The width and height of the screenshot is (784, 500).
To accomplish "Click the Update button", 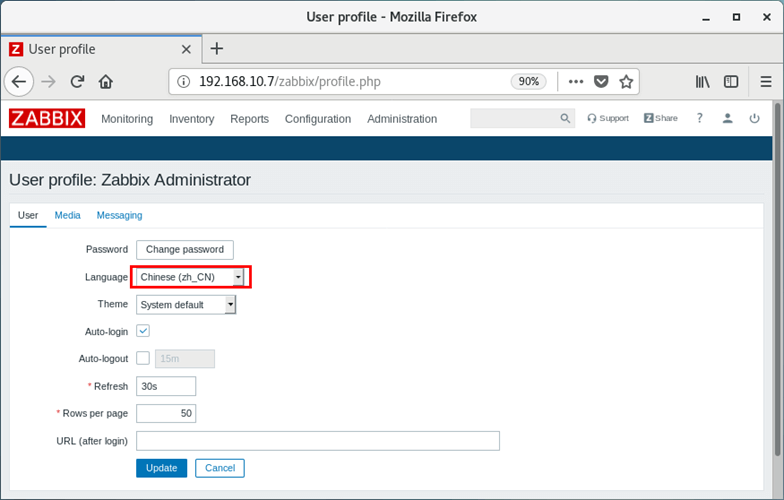I will (162, 468).
